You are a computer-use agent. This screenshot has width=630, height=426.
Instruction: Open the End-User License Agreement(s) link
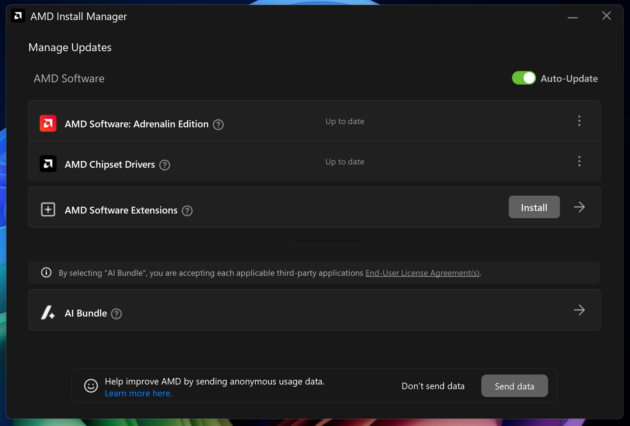click(x=422, y=272)
